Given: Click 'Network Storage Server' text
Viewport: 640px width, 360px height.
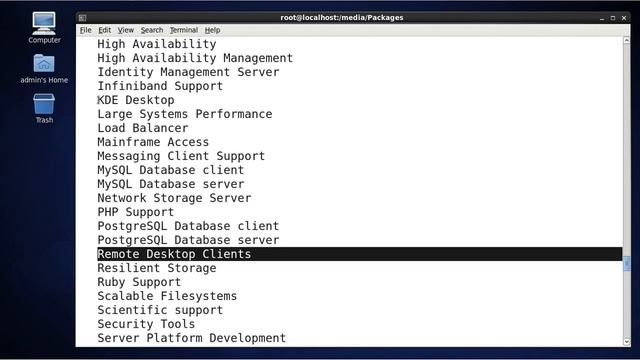Looking at the screenshot, I should click(174, 198).
